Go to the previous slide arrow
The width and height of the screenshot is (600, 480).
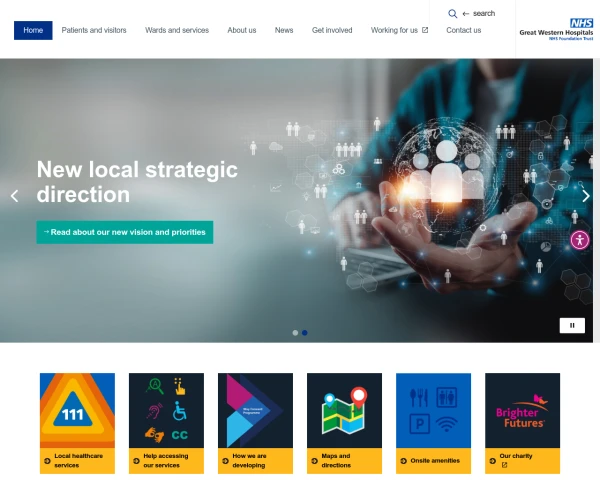click(15, 196)
